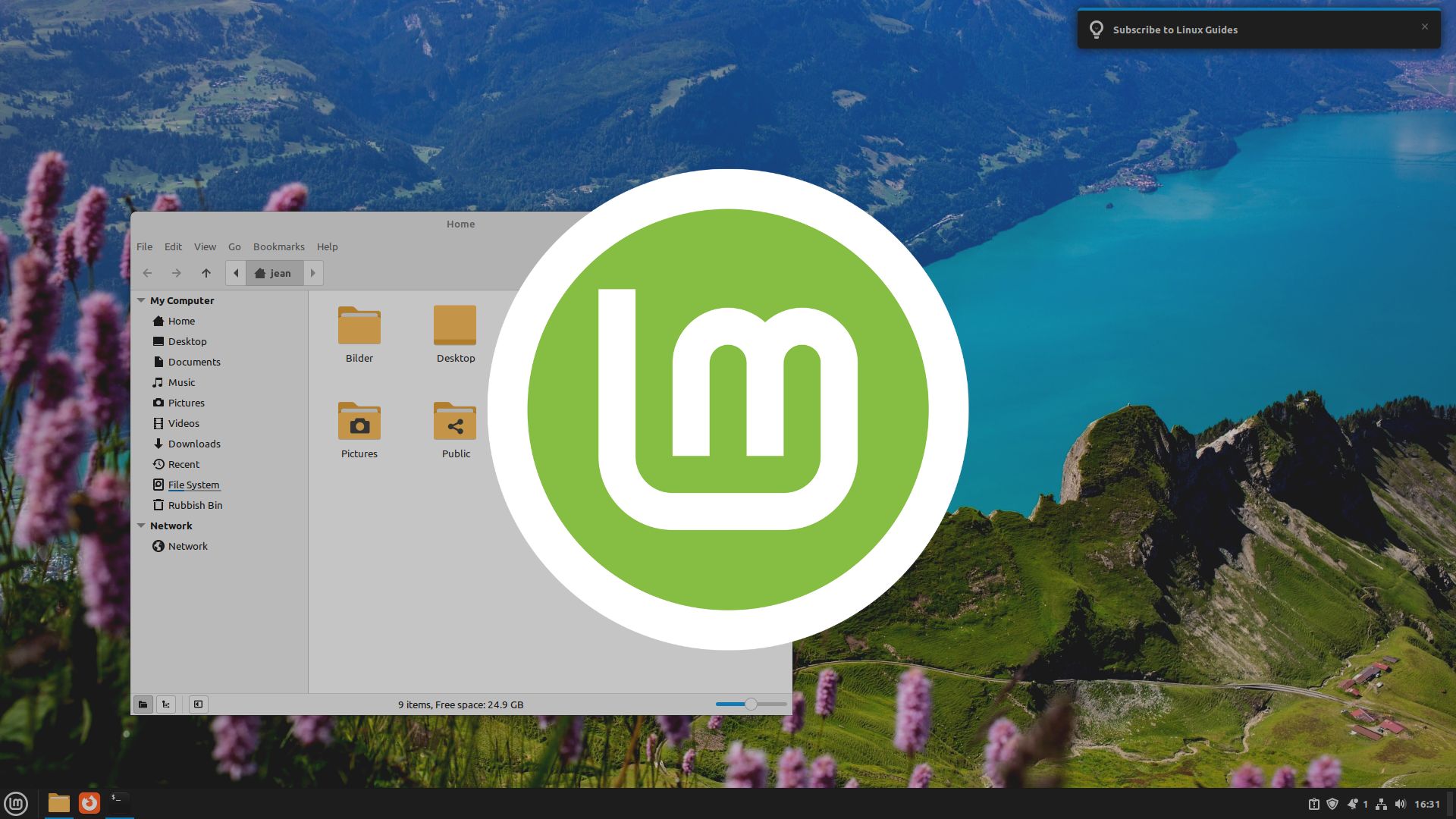
Task: Hide the sidebar with status bar button
Action: (198, 704)
